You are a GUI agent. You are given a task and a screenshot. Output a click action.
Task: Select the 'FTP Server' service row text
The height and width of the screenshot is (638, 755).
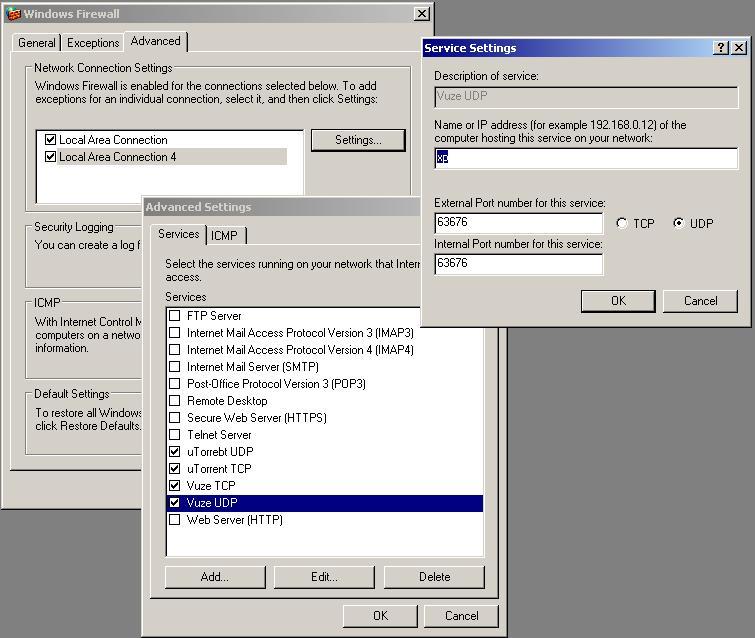tap(214, 316)
